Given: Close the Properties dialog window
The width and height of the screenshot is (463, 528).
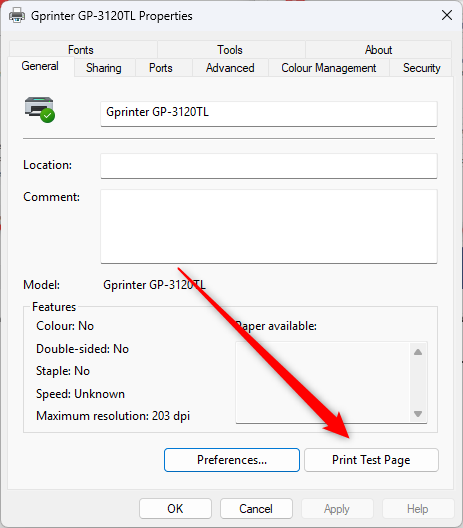Looking at the screenshot, I should (447, 15).
